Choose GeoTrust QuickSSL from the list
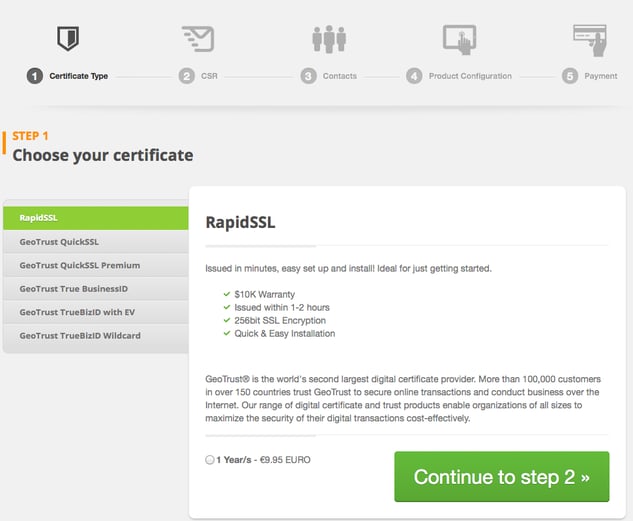Viewport: 633px width, 521px height. click(96, 242)
